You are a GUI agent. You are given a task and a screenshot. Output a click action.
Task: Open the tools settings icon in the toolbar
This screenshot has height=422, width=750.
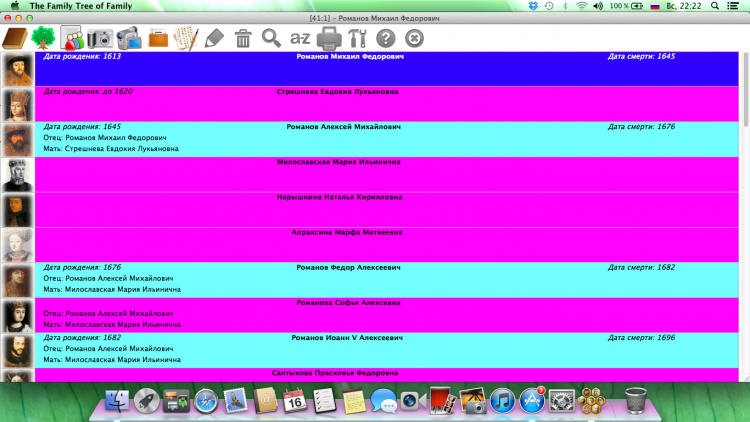357,38
